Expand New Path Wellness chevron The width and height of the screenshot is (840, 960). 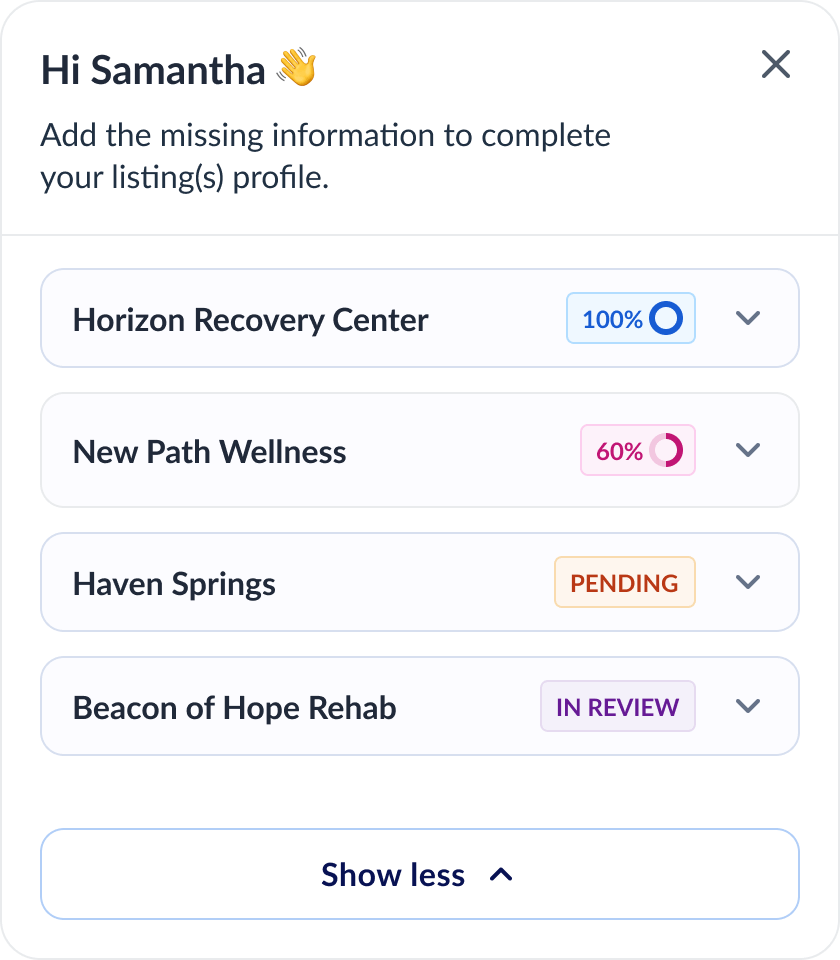pyautogui.click(x=748, y=450)
